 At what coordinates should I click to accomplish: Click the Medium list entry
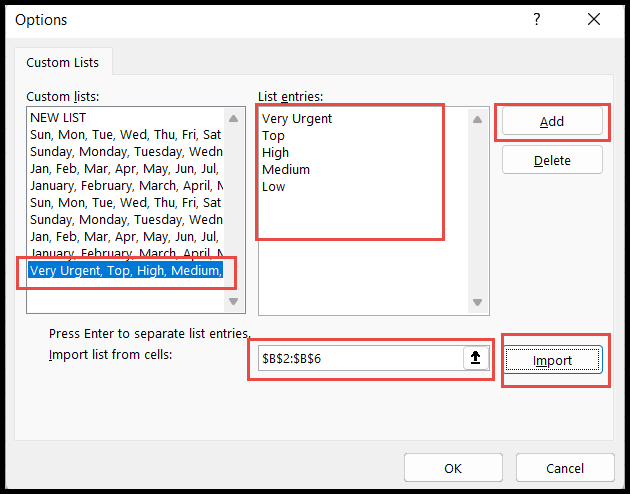pos(286,169)
